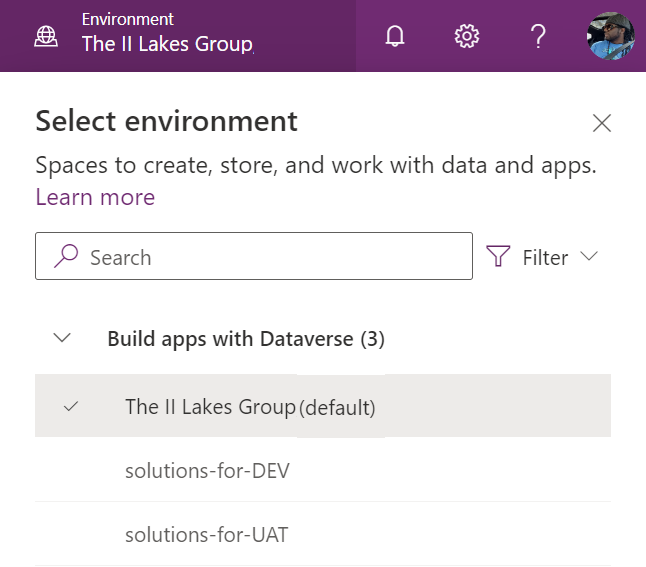Viewport: 646px width, 567px height.
Task: Click the Build apps with Dataverse (3) heading
Action: [x=246, y=339]
